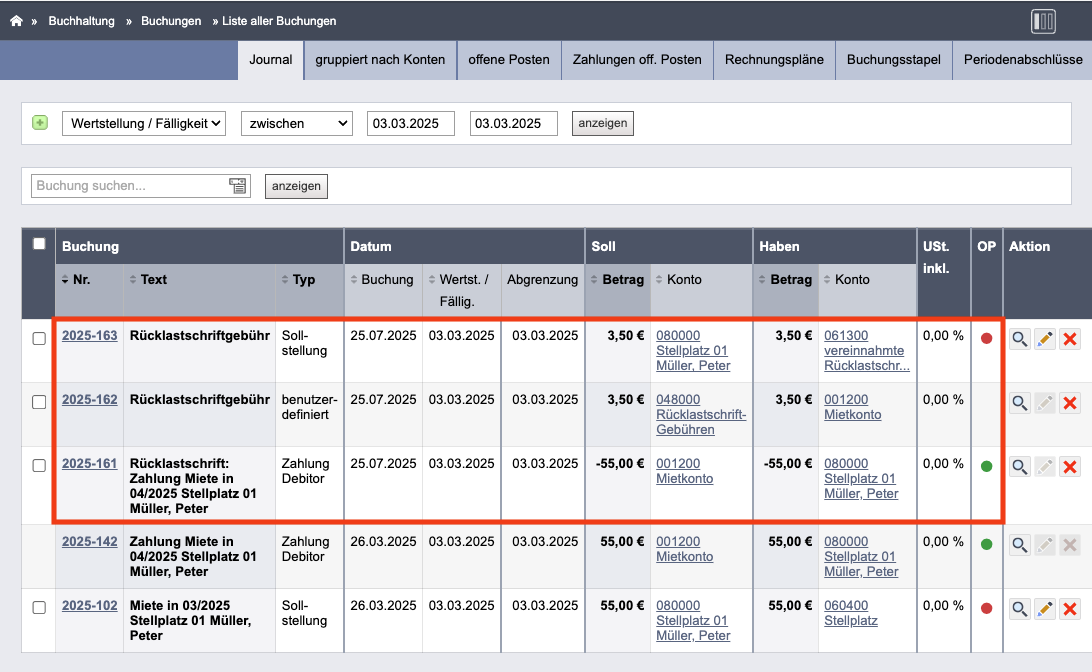Click greyed delete X for booking 2025-142

[x=1070, y=545]
